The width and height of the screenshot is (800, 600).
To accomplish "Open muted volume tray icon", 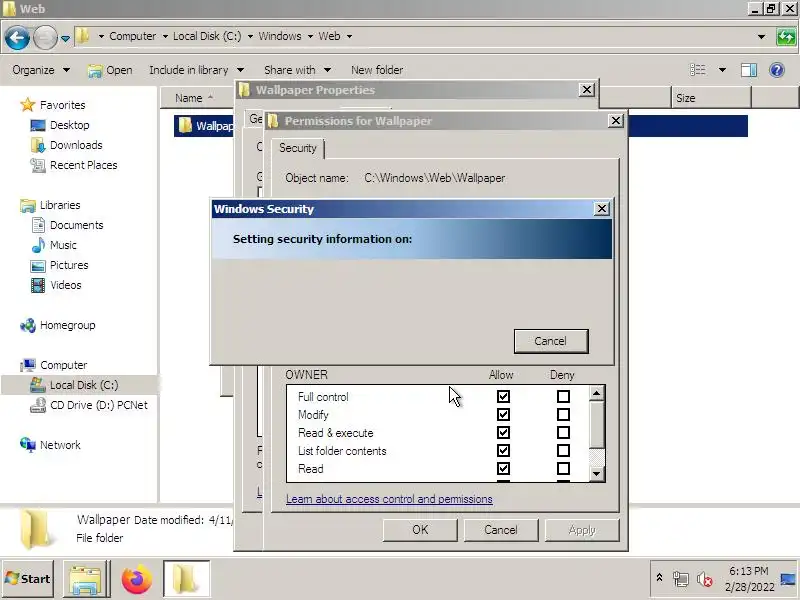I will tap(705, 579).
